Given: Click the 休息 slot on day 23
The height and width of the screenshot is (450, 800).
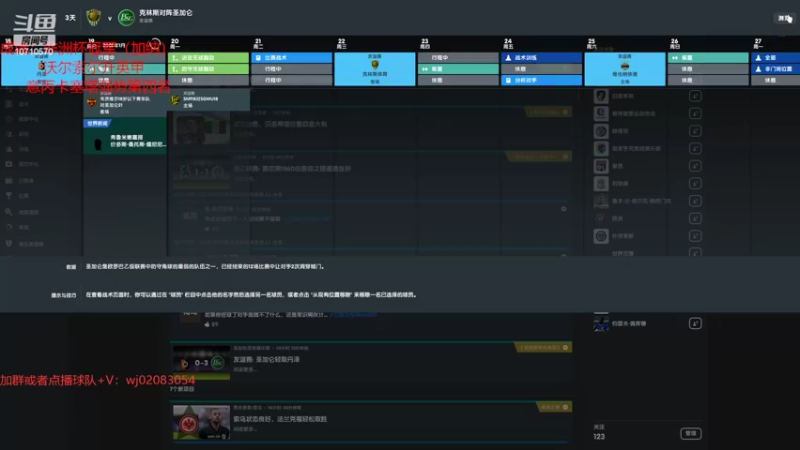Looking at the screenshot, I should click(458, 80).
